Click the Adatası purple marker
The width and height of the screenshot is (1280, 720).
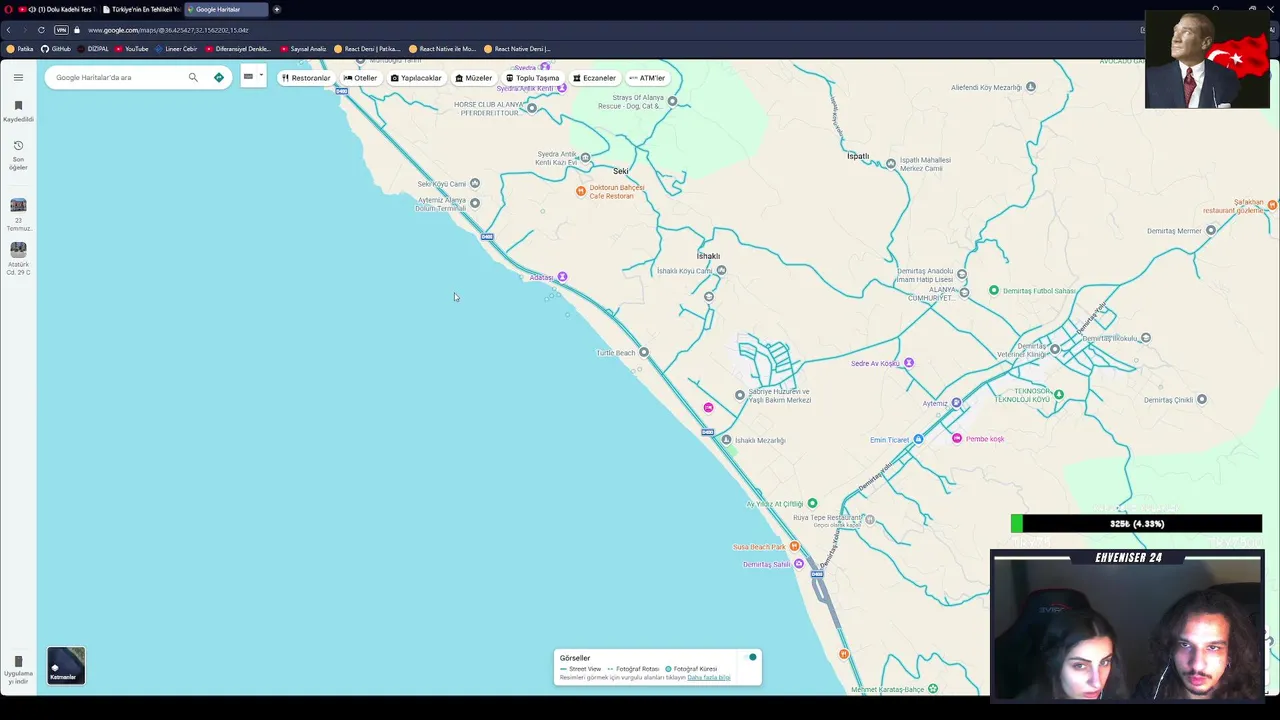(x=562, y=277)
